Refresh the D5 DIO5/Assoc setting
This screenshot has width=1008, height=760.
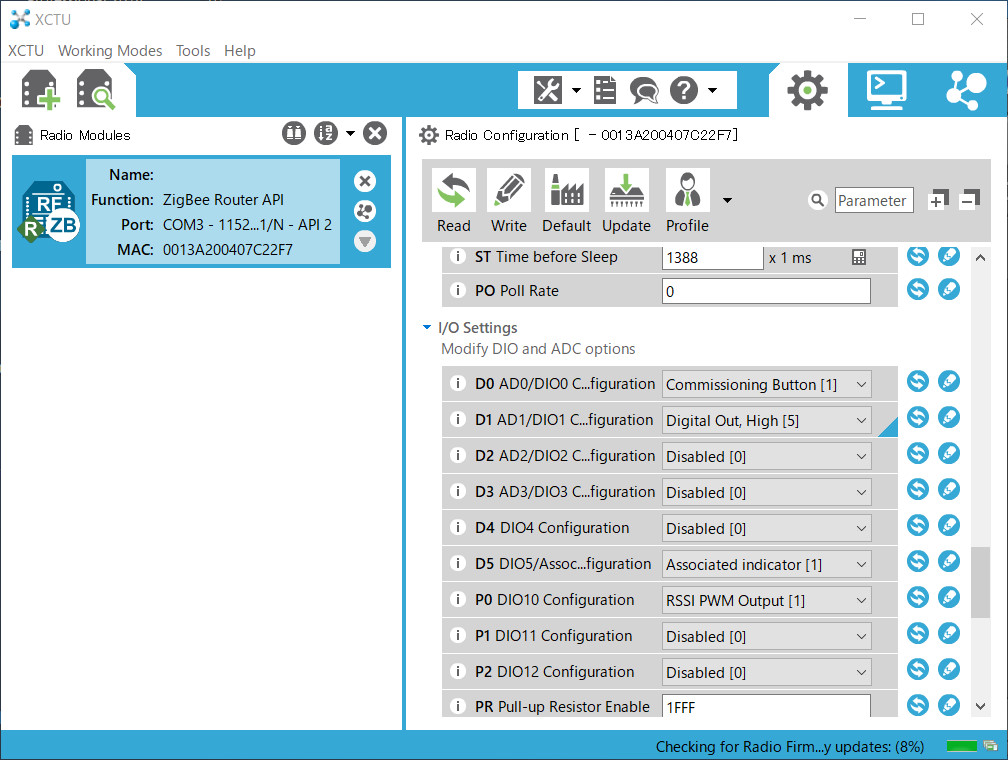917,562
